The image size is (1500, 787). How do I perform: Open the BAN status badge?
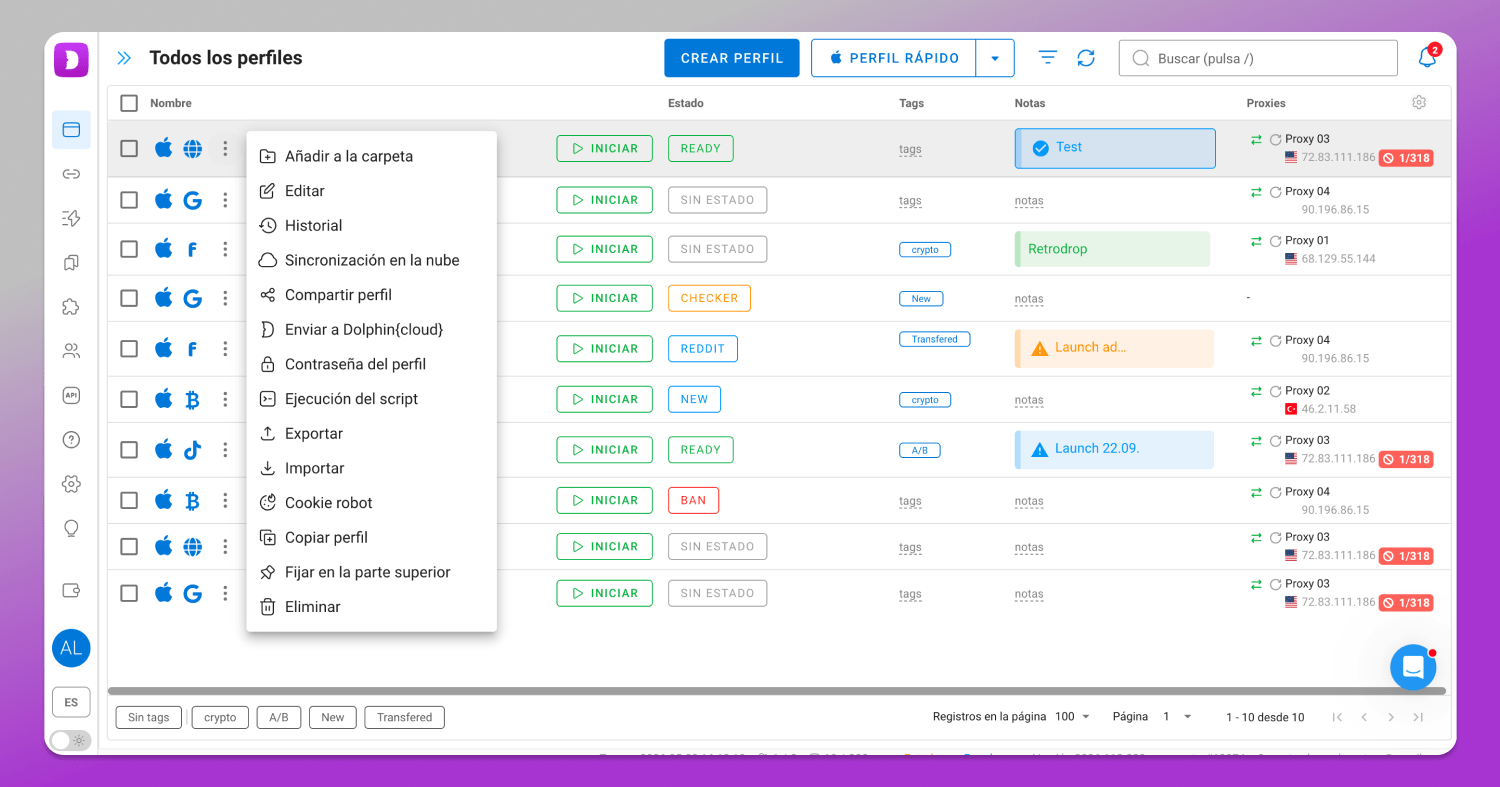(x=693, y=500)
